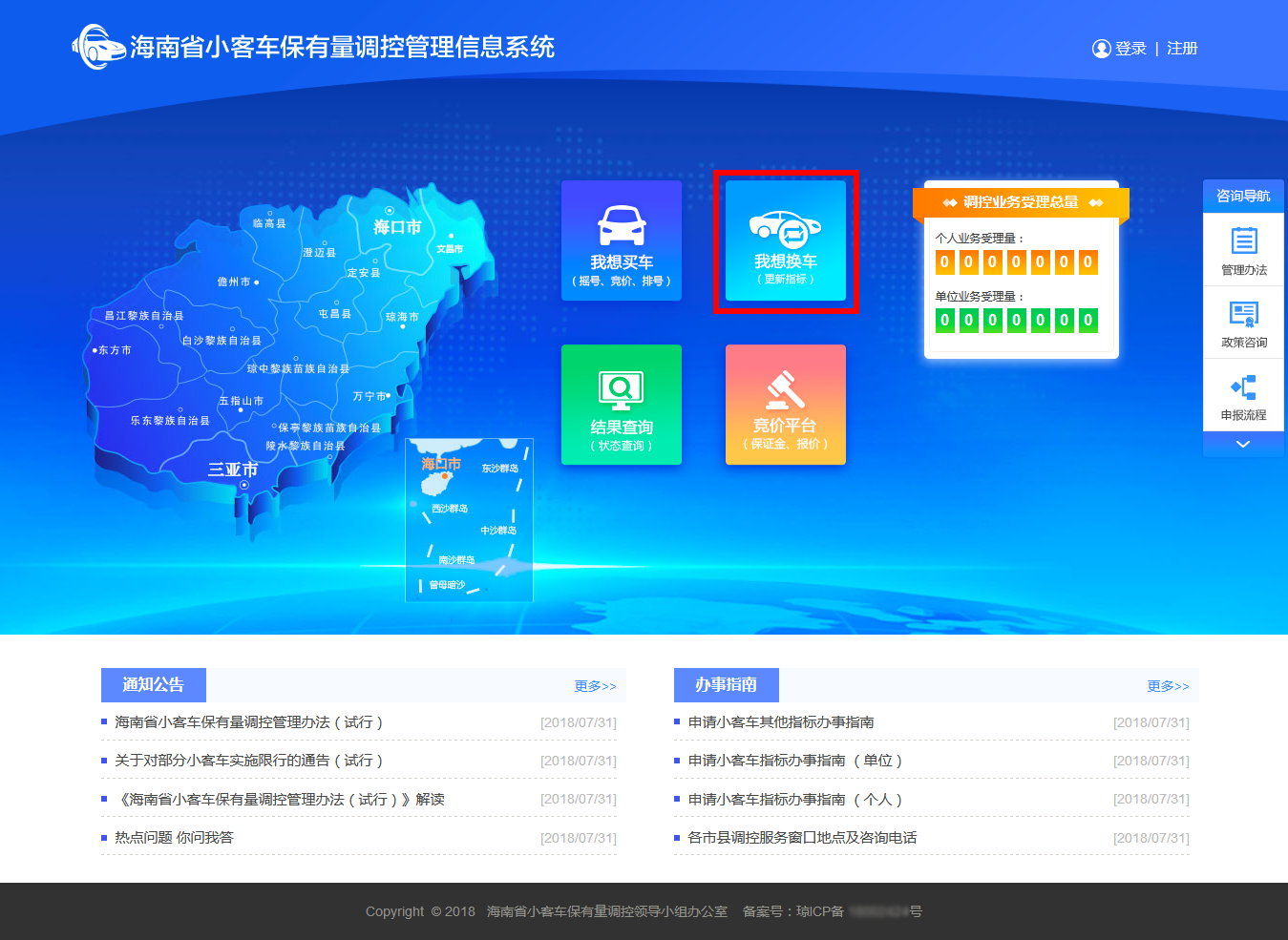Open 政策咨询 from the consultation sidebar
This screenshot has width=1288, height=940.
(x=1243, y=324)
